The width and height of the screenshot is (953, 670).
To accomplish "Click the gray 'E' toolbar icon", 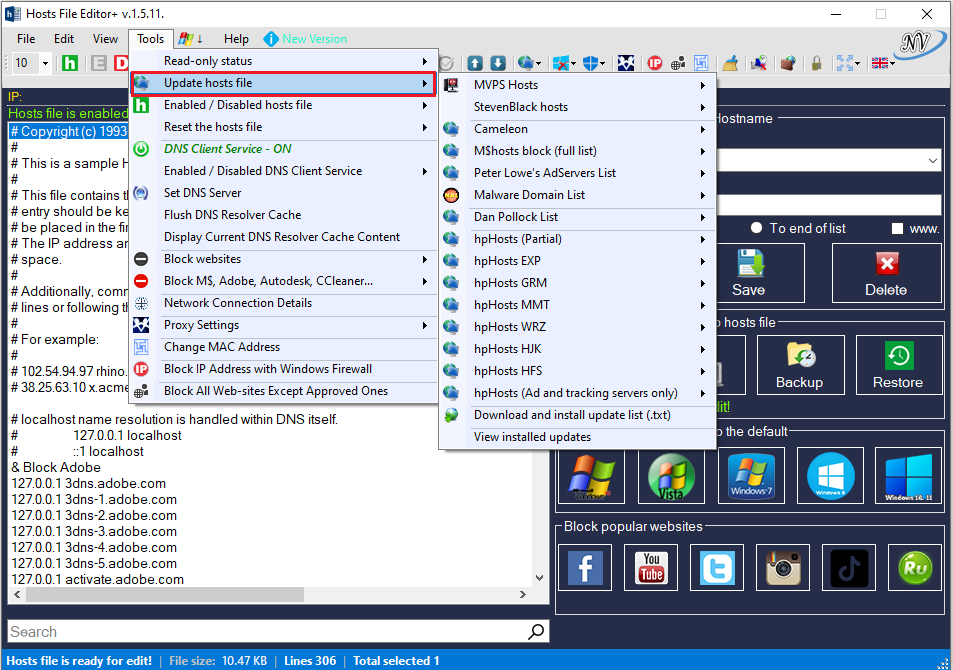I will click(99, 63).
